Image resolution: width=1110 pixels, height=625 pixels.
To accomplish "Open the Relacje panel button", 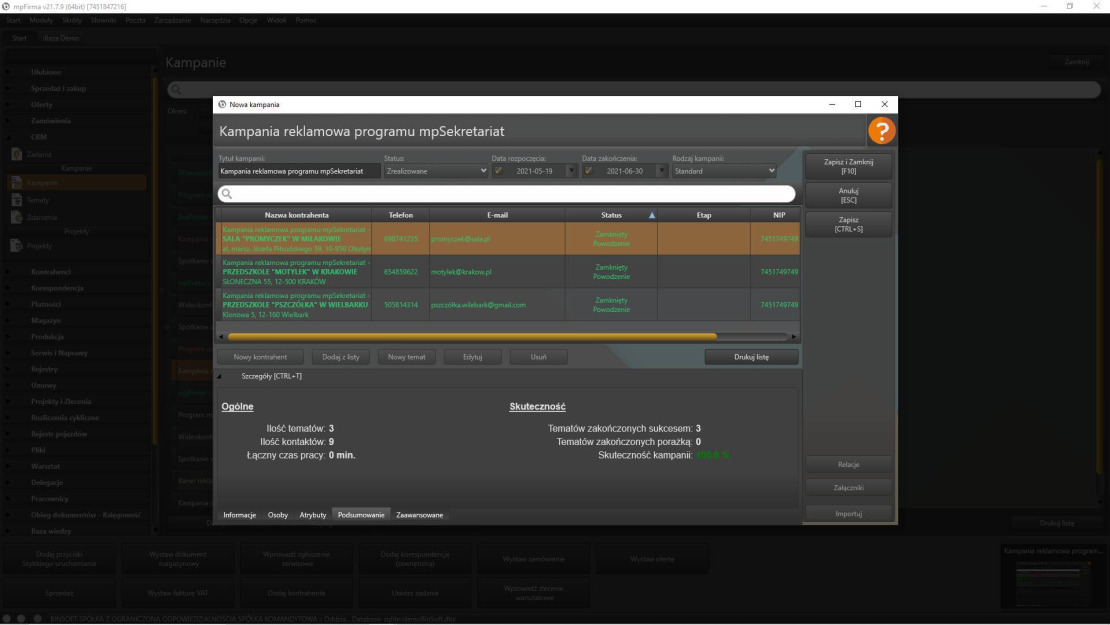I will [x=848, y=464].
